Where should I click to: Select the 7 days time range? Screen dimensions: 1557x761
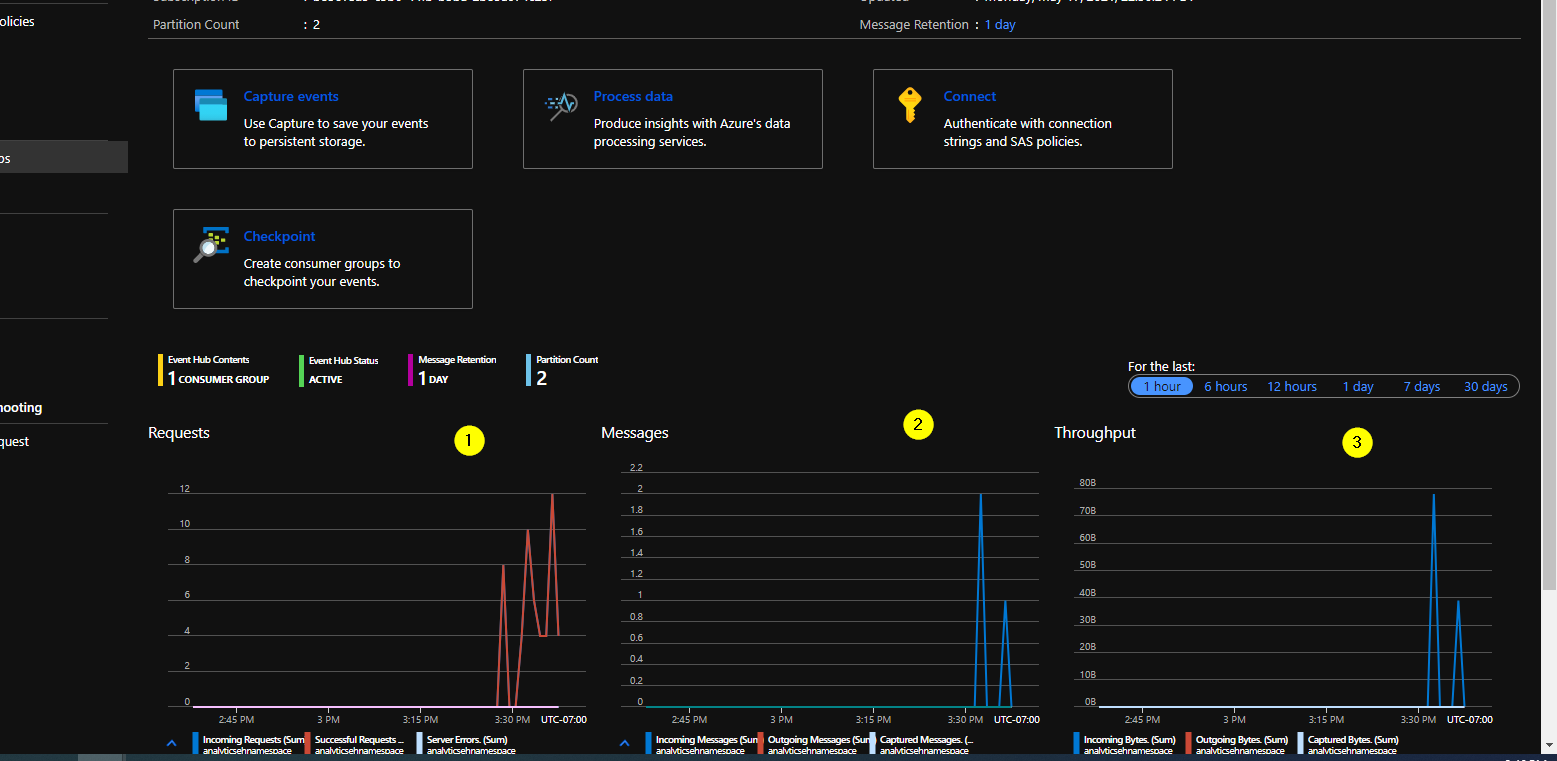point(1420,386)
